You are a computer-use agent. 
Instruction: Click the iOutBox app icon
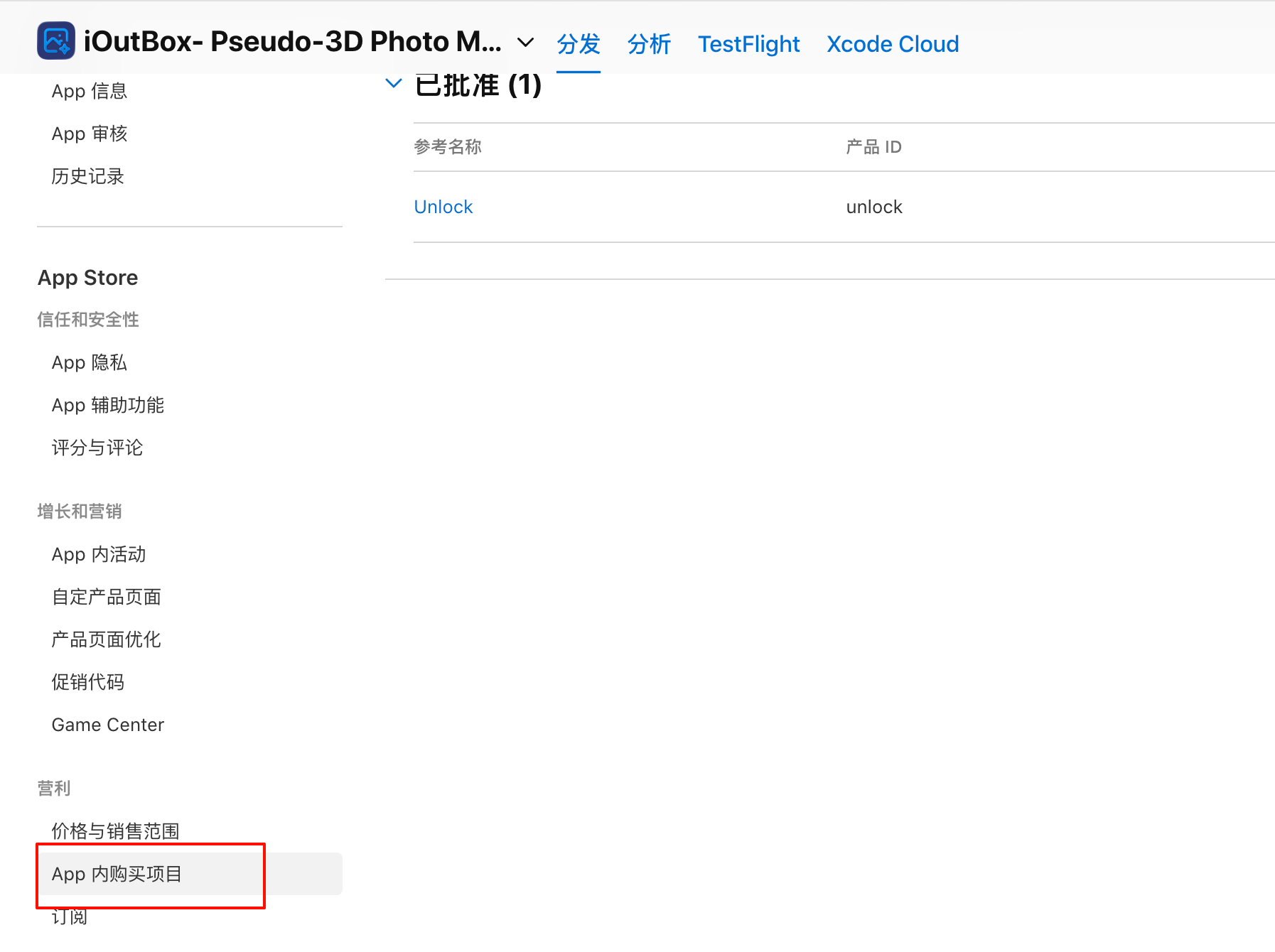click(x=55, y=41)
